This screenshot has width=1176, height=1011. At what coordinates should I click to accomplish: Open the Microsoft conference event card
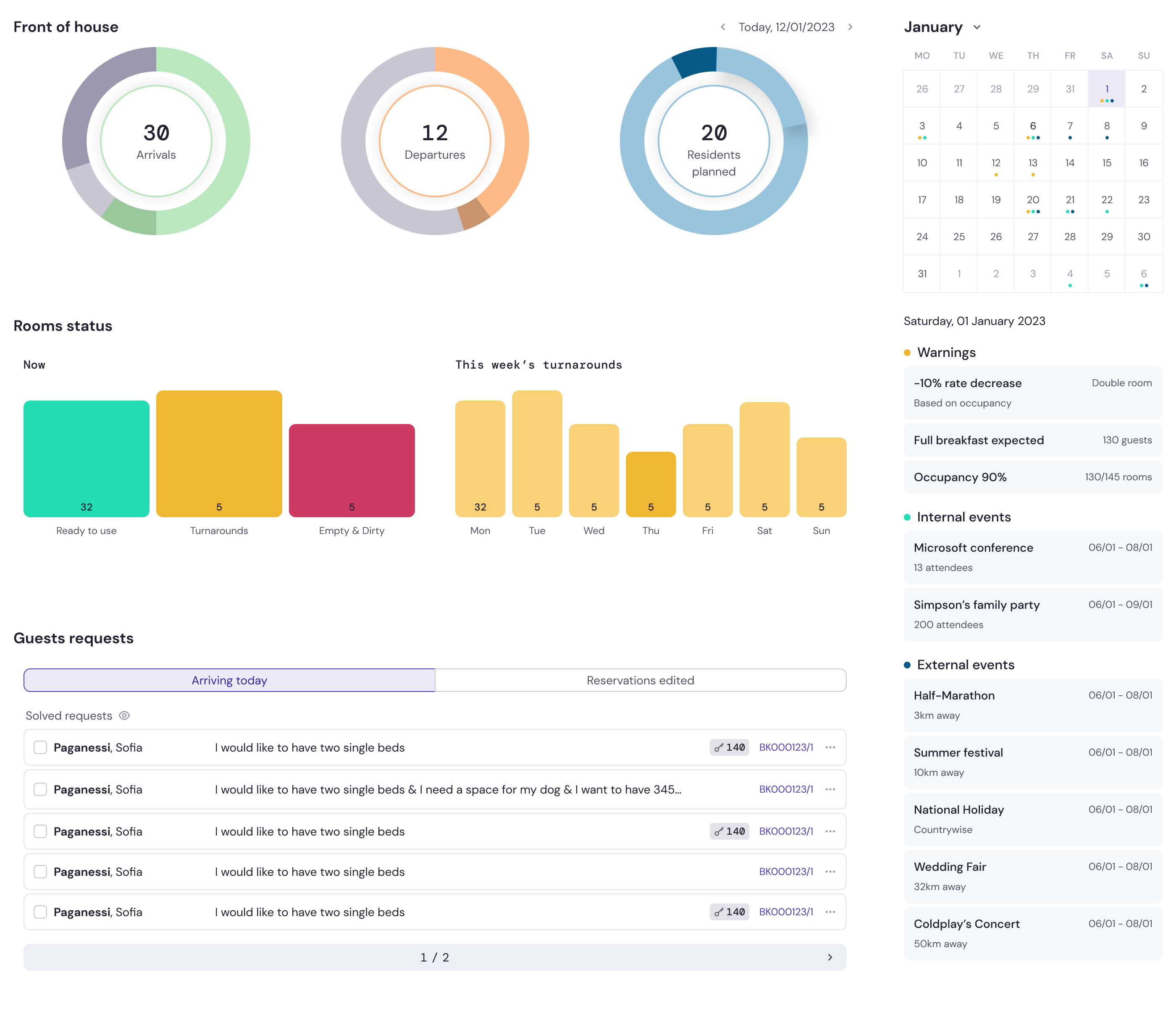point(1032,557)
